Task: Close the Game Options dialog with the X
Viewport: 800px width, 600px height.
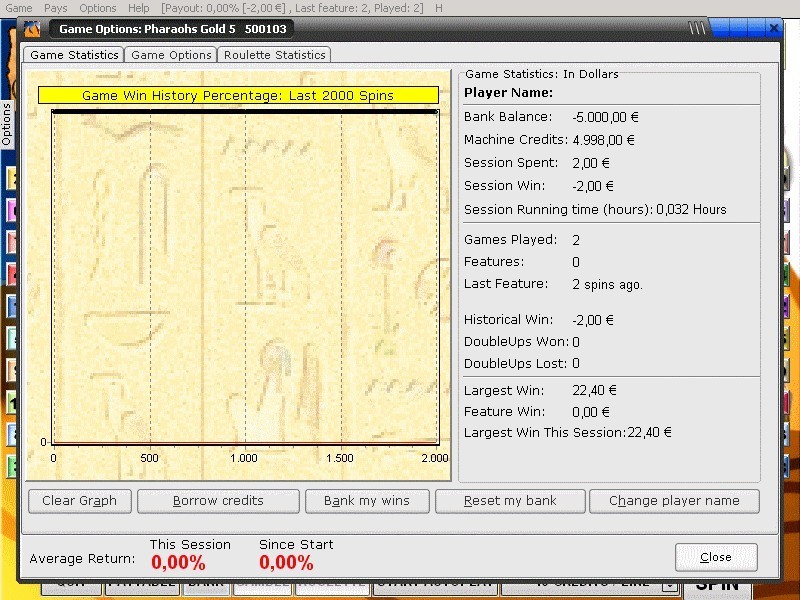Action: 773,28
